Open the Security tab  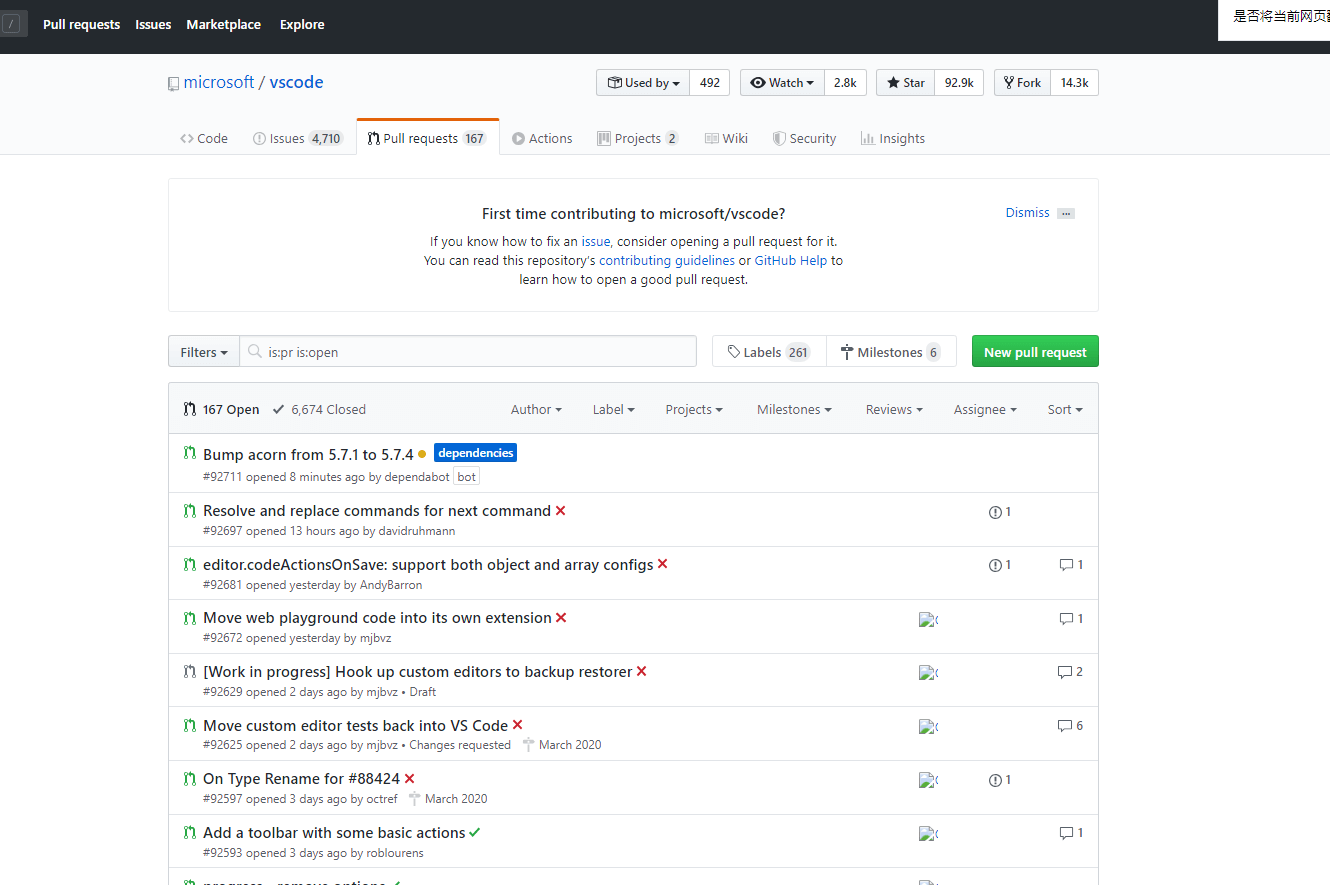804,139
